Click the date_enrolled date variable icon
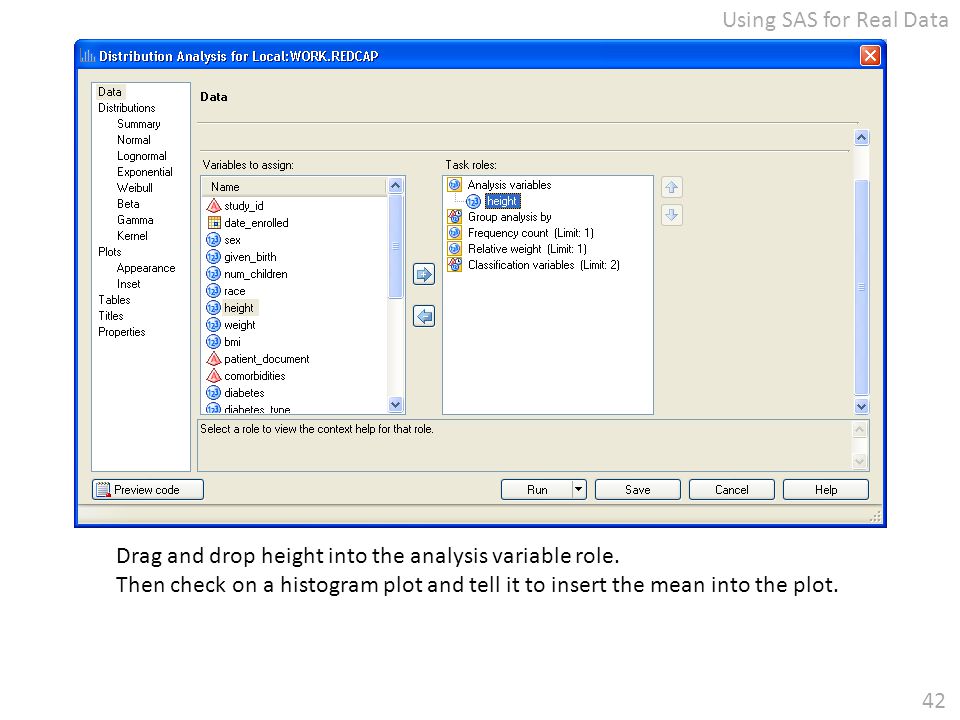Image resolution: width=960 pixels, height=720 pixels. click(x=214, y=223)
